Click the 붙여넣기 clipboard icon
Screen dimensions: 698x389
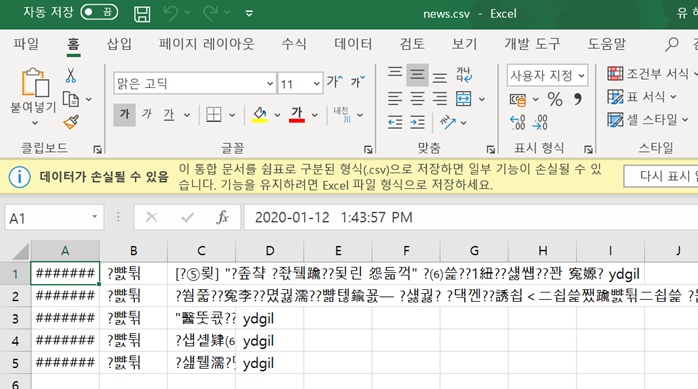[x=35, y=82]
